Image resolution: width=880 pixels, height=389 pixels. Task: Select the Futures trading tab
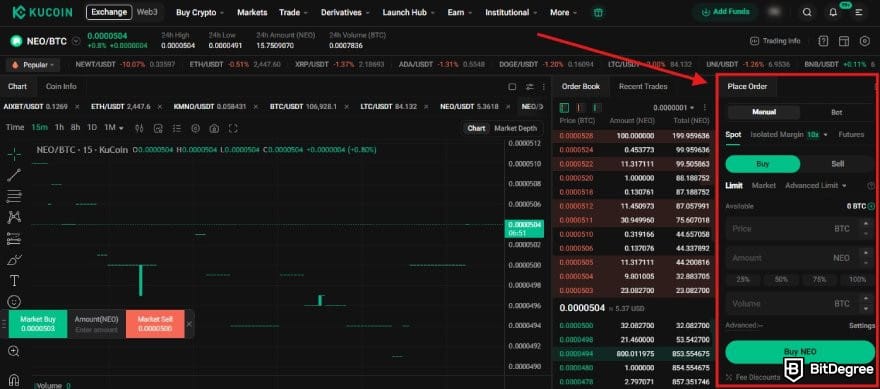pos(851,135)
